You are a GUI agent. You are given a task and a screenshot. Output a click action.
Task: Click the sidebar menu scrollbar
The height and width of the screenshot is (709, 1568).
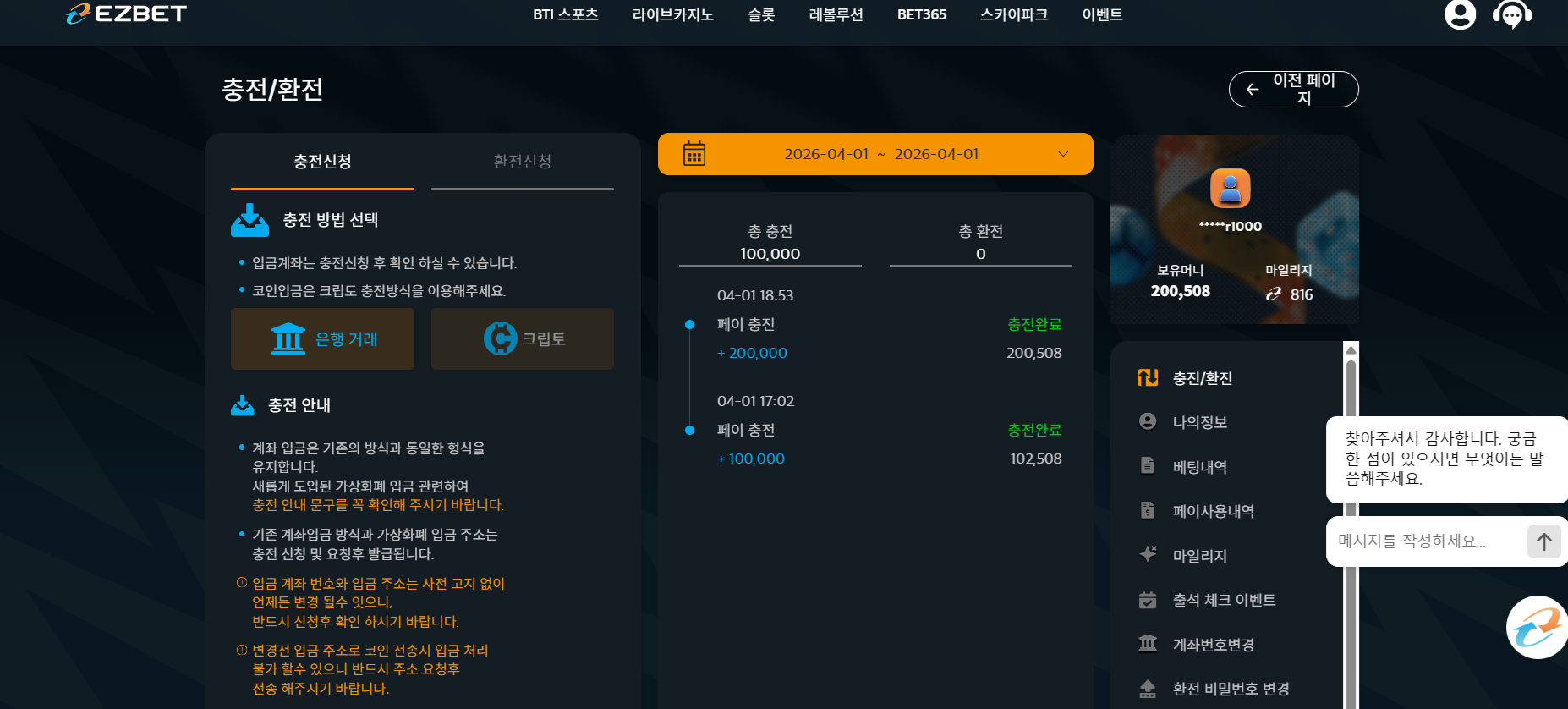[1351, 525]
